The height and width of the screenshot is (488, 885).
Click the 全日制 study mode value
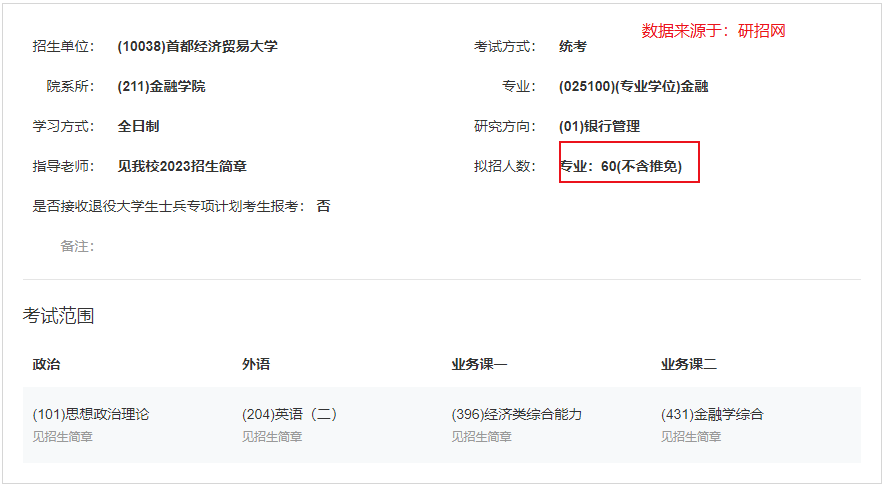(138, 126)
